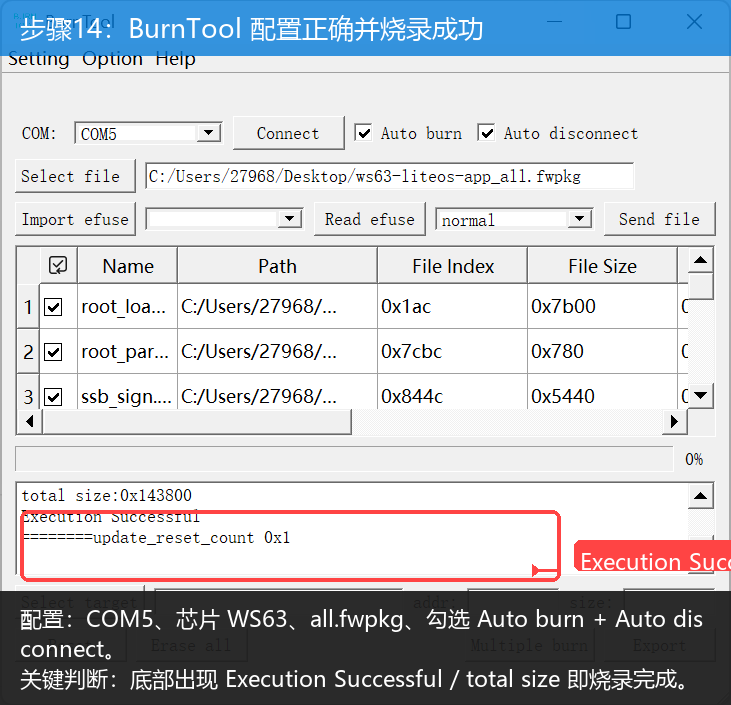This screenshot has width=731, height=705.
Task: Click the ssb_sign... name cell
Action: 127,394
